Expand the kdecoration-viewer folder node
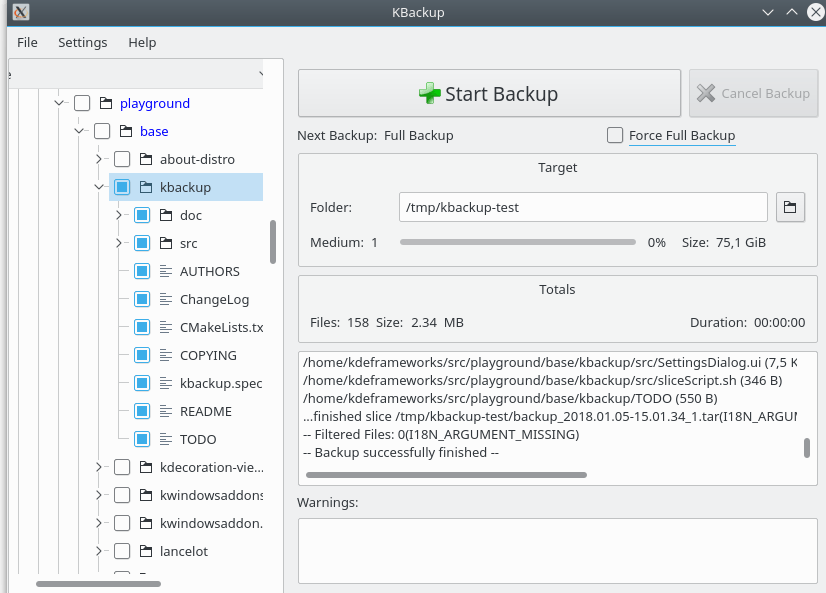826x593 pixels. click(99, 467)
